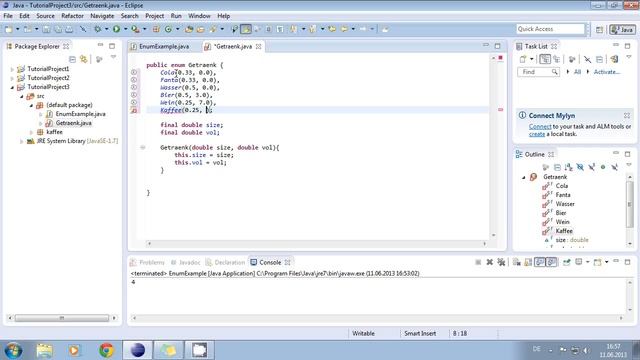Viewport: 640px width, 360px height.
Task: Click the New file toolbar icon
Action: point(9,29)
